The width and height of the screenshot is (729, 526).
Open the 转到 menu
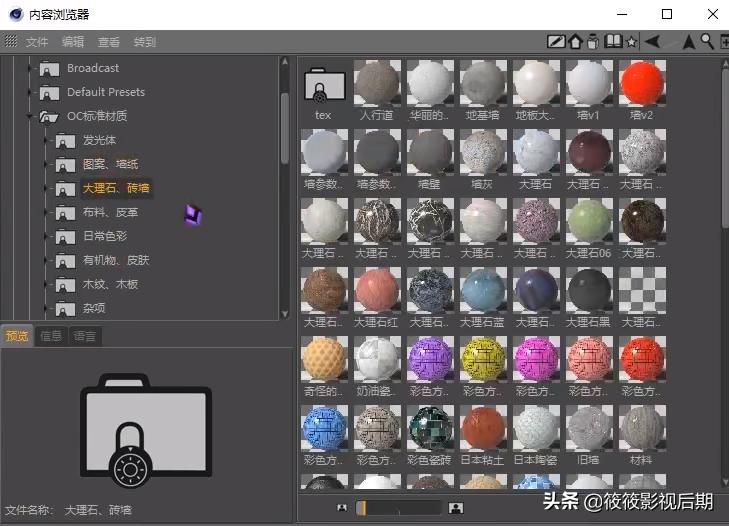point(145,42)
